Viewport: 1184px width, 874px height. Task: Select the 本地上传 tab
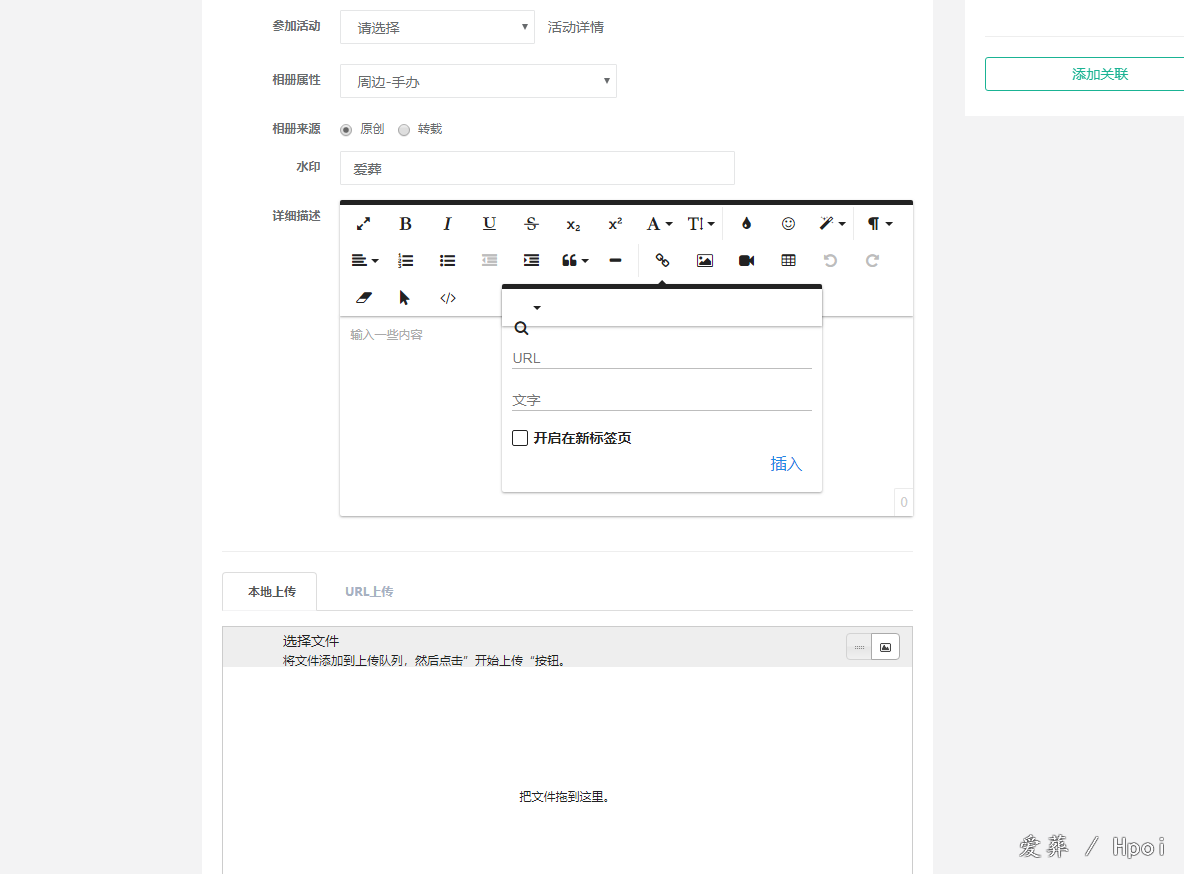point(271,591)
